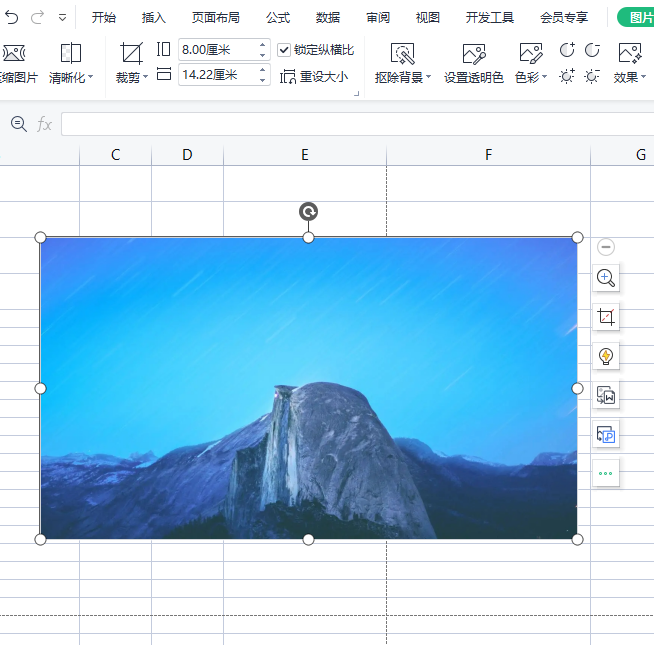Click the Redo arrow icon
This screenshot has height=645, width=654.
pos(38,18)
